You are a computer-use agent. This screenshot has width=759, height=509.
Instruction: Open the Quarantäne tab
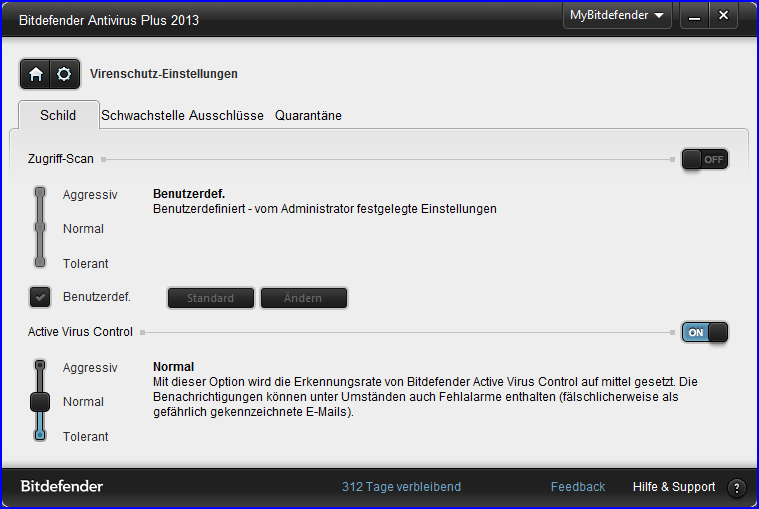(x=308, y=115)
